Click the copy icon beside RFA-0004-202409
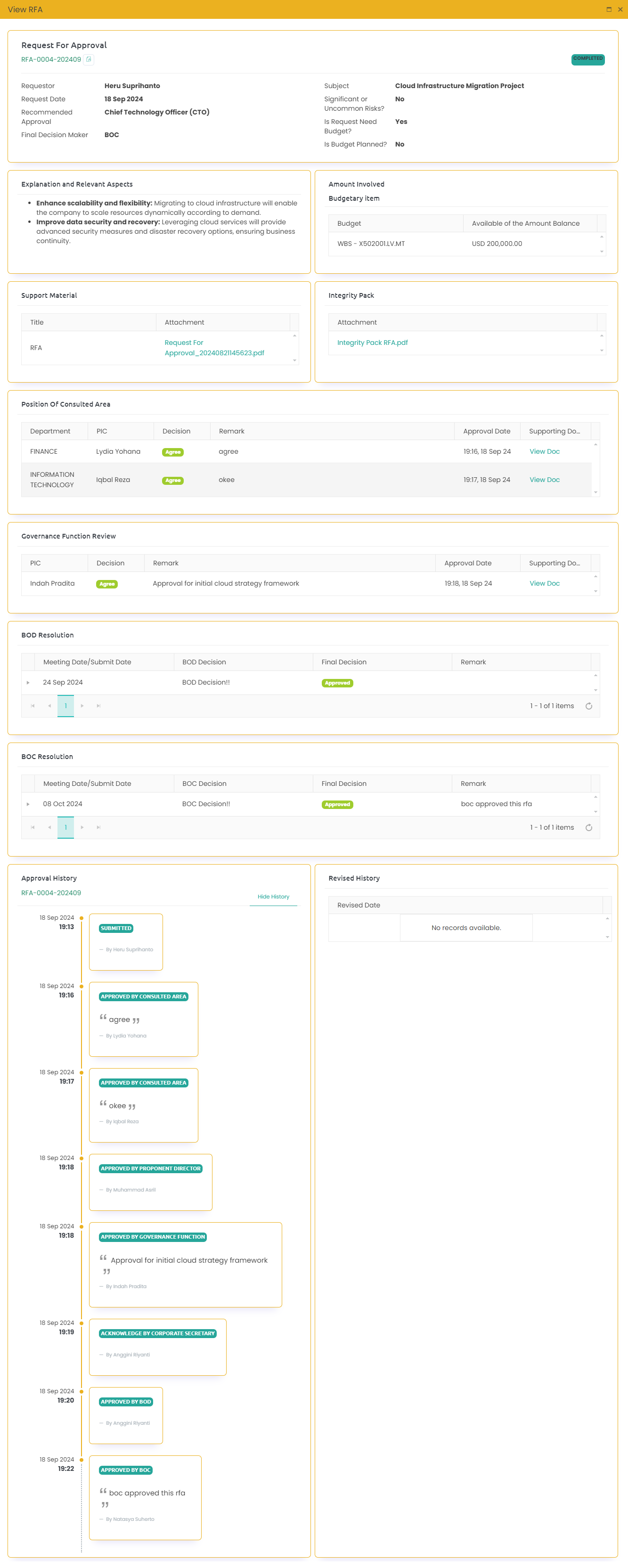628x1568 pixels. (89, 60)
